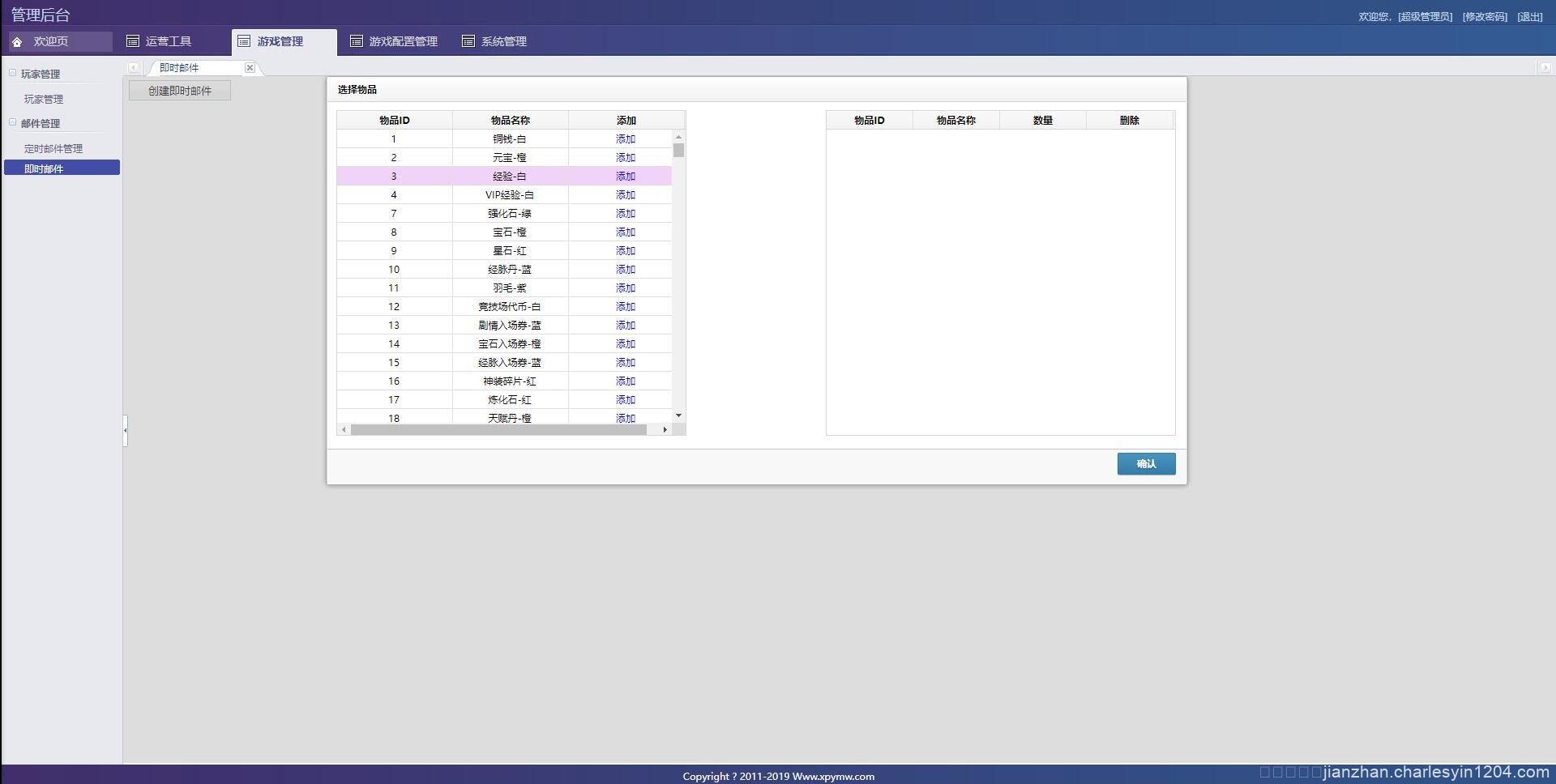
Task: Click the left table 添加 column header
Action: pyautogui.click(x=626, y=121)
